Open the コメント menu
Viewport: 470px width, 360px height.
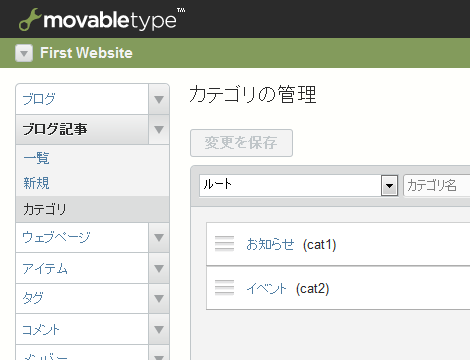(82, 329)
